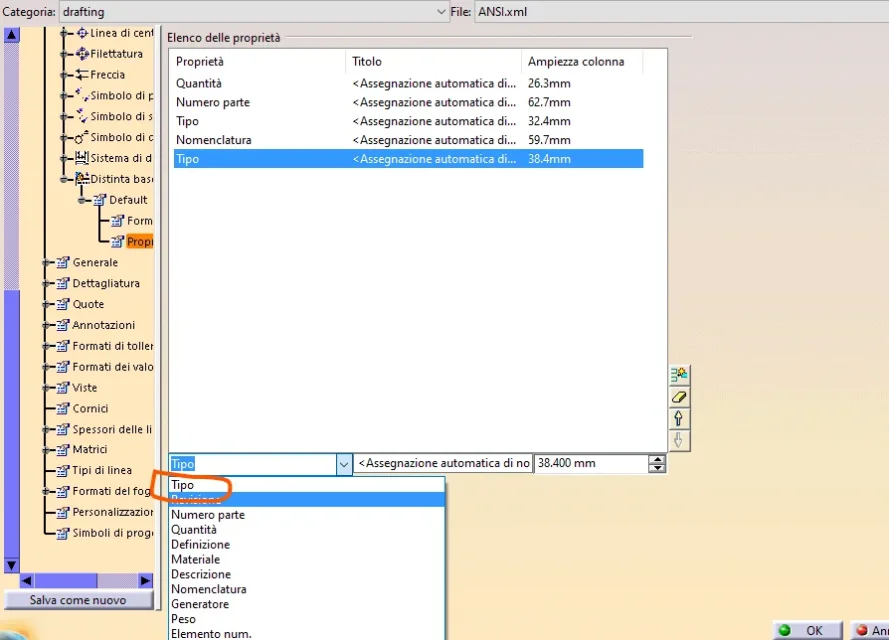Click the property combo box arrow
This screenshot has height=640, width=889.
point(344,464)
